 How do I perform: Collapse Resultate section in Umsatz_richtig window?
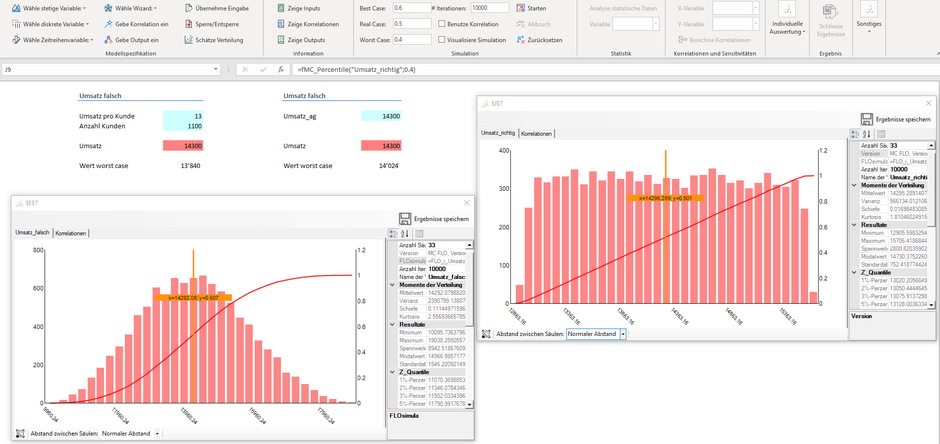855,225
